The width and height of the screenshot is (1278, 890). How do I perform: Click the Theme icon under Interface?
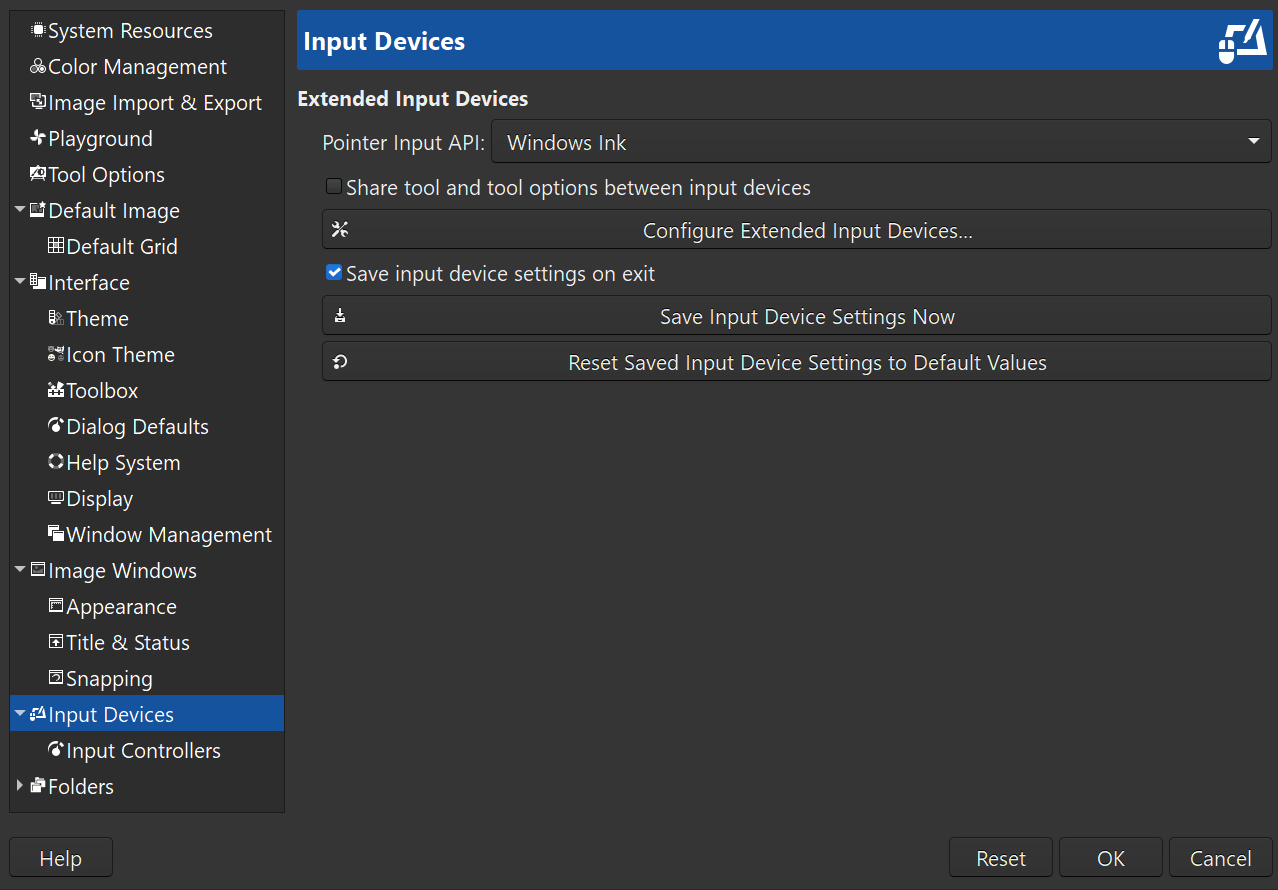(x=56, y=319)
